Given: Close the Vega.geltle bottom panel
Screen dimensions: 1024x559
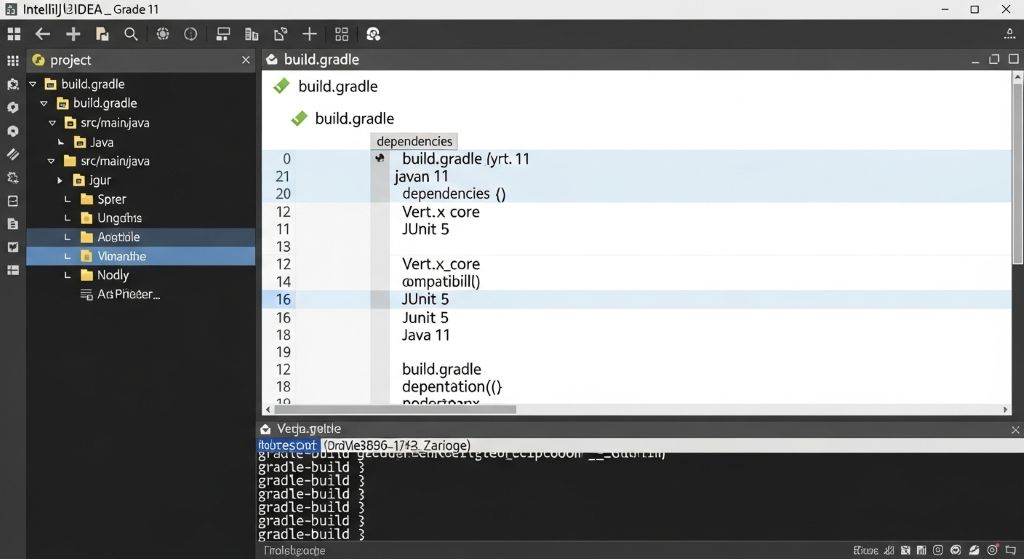Looking at the screenshot, I should (x=1015, y=430).
